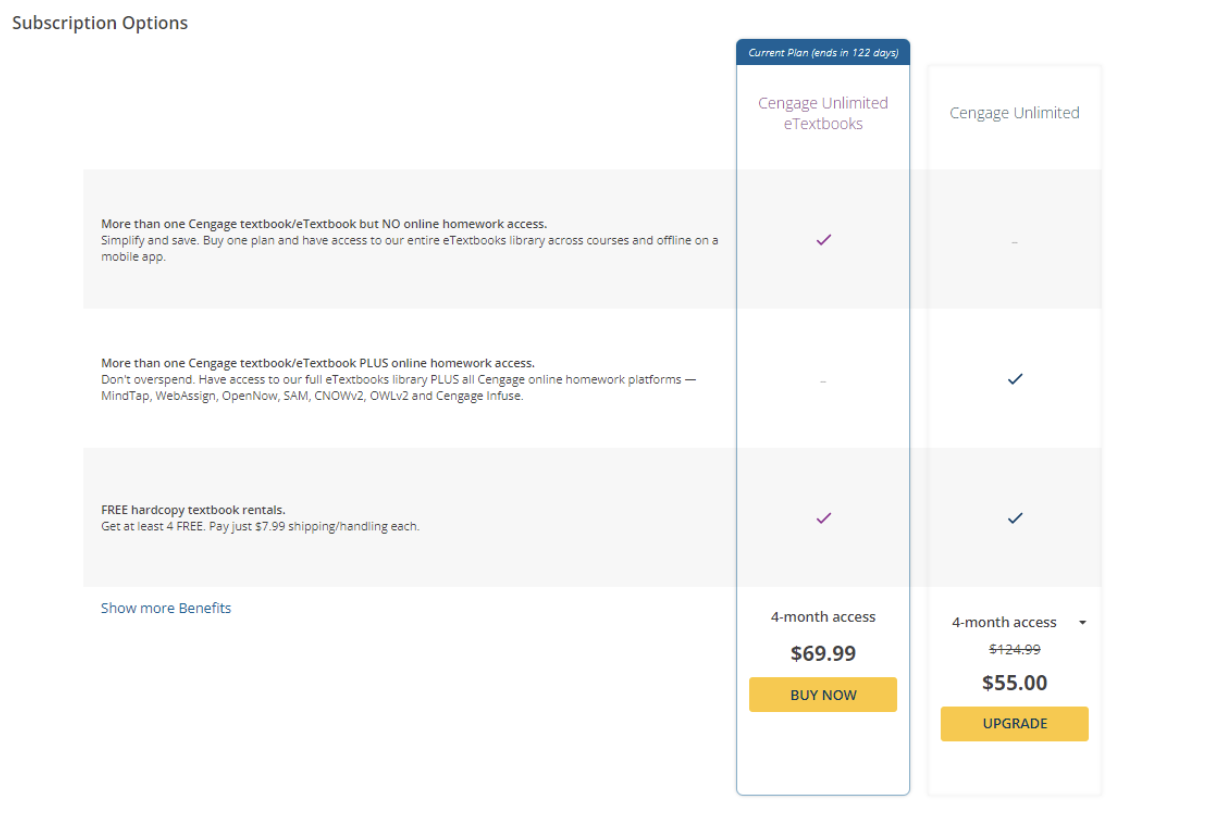Click the blue checkmark for hardcopy textbook rentals

1015,518
